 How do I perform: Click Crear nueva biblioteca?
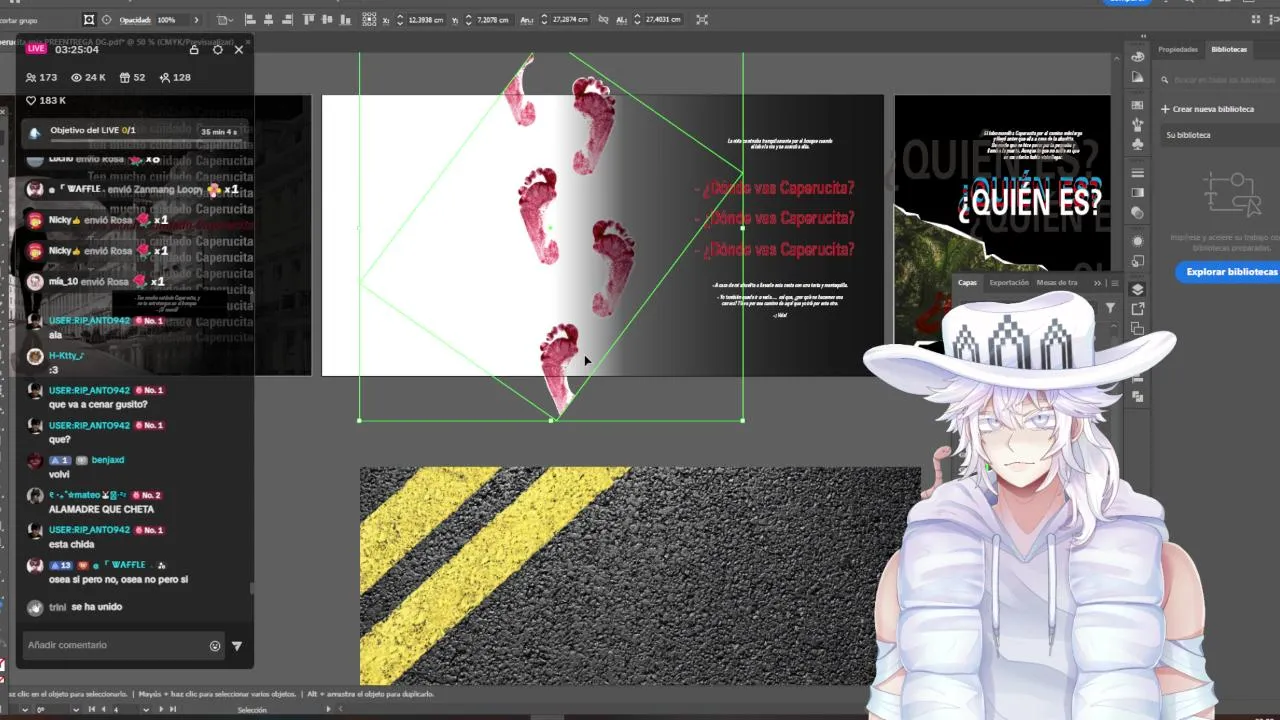pyautogui.click(x=1207, y=109)
